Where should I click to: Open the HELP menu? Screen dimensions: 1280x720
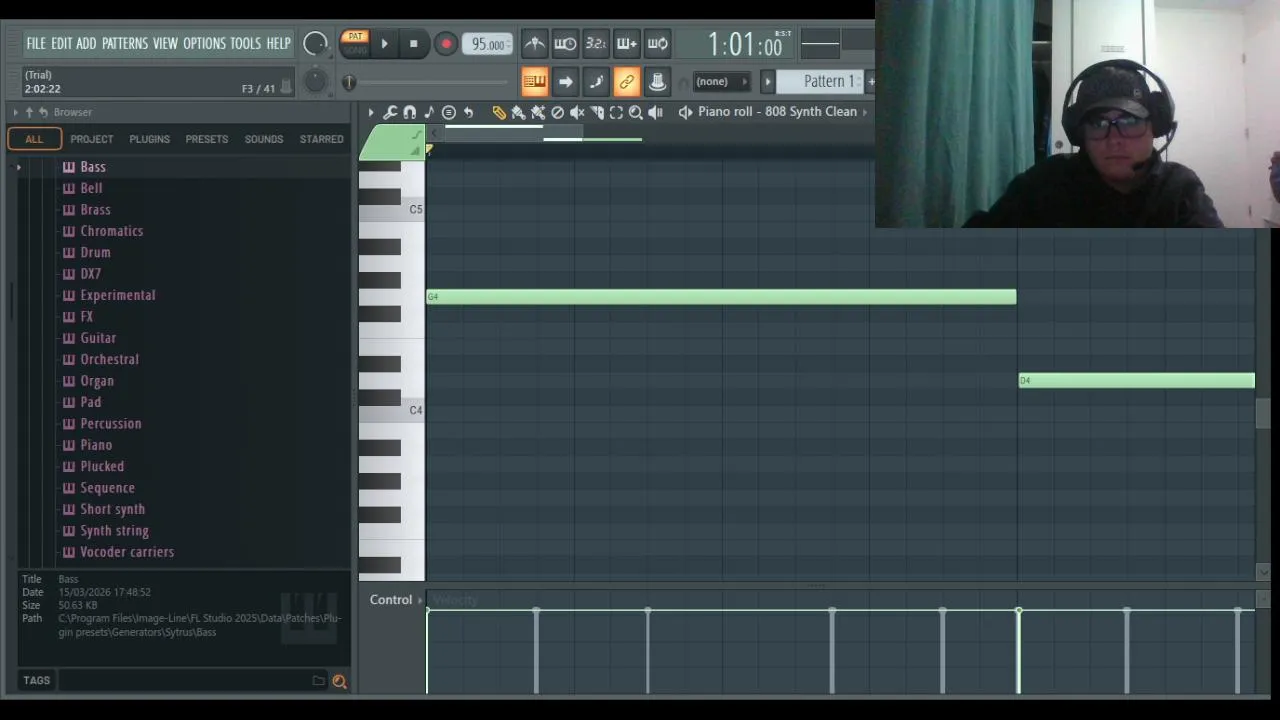[278, 43]
